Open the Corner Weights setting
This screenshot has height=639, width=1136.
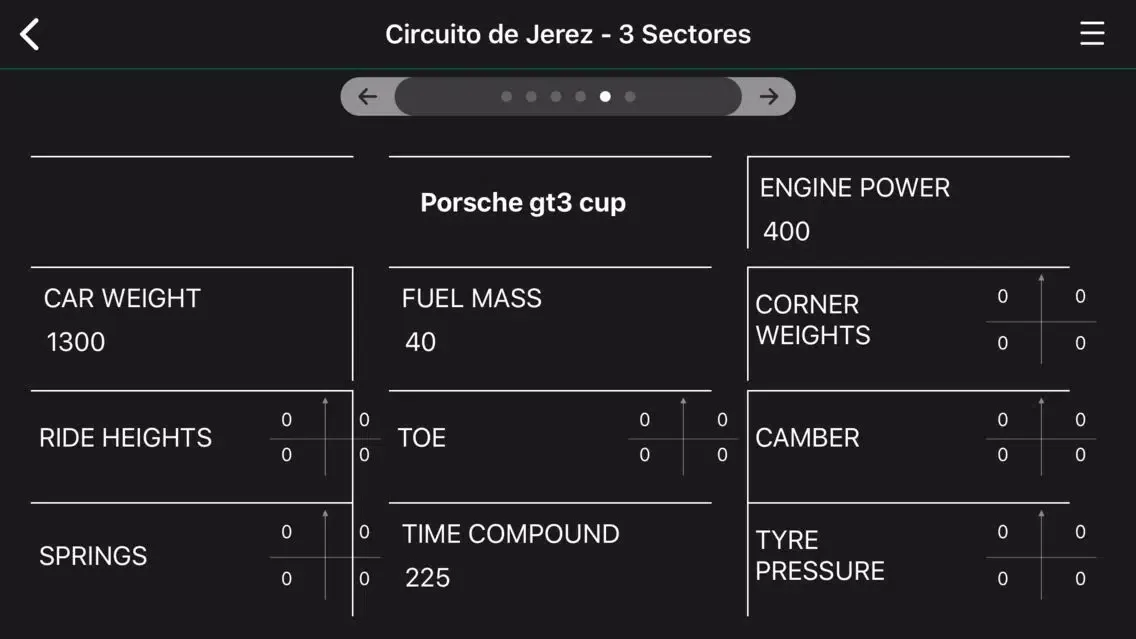[x=813, y=320]
